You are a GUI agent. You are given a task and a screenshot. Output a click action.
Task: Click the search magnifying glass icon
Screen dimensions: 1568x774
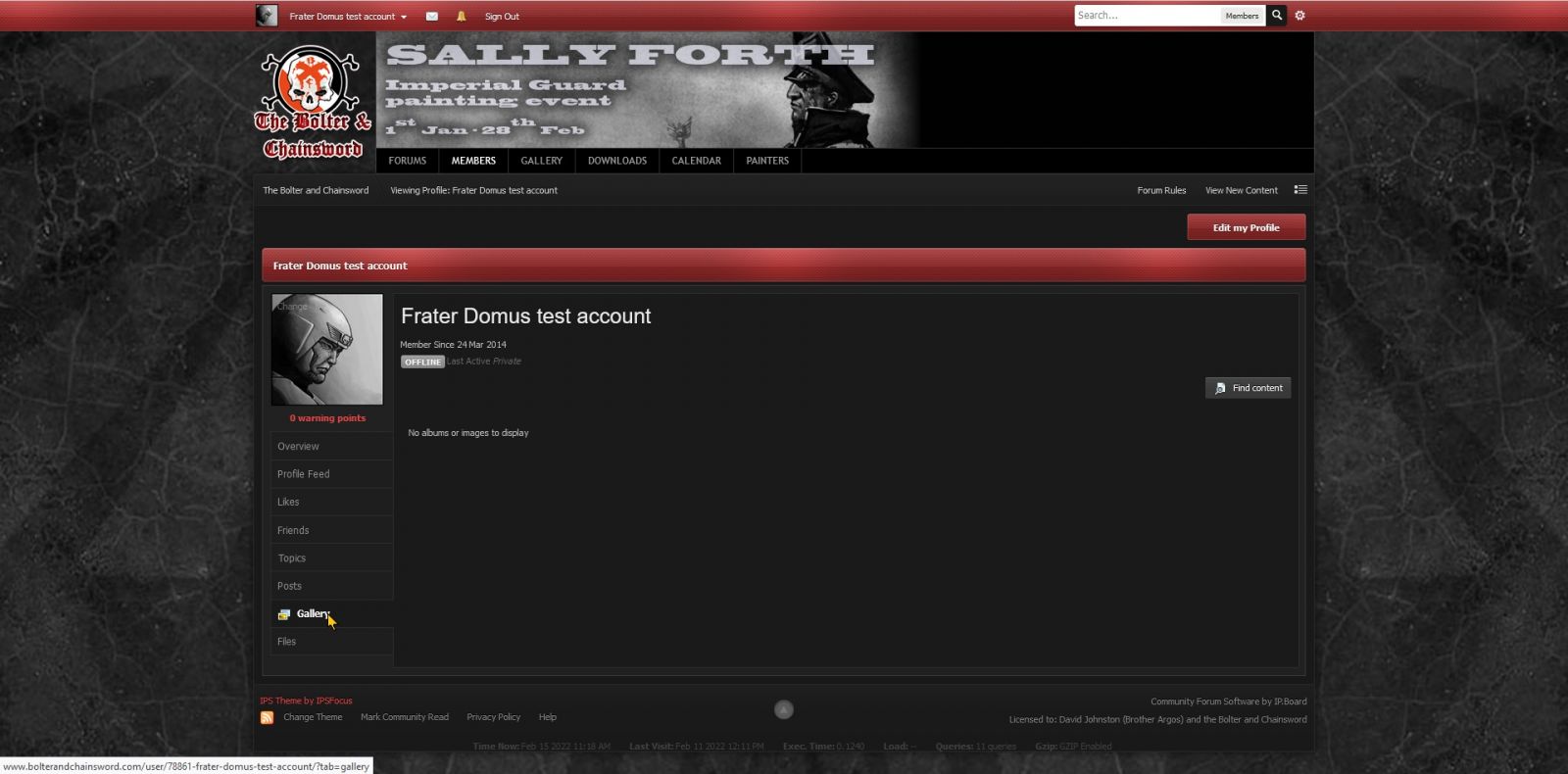1276,16
